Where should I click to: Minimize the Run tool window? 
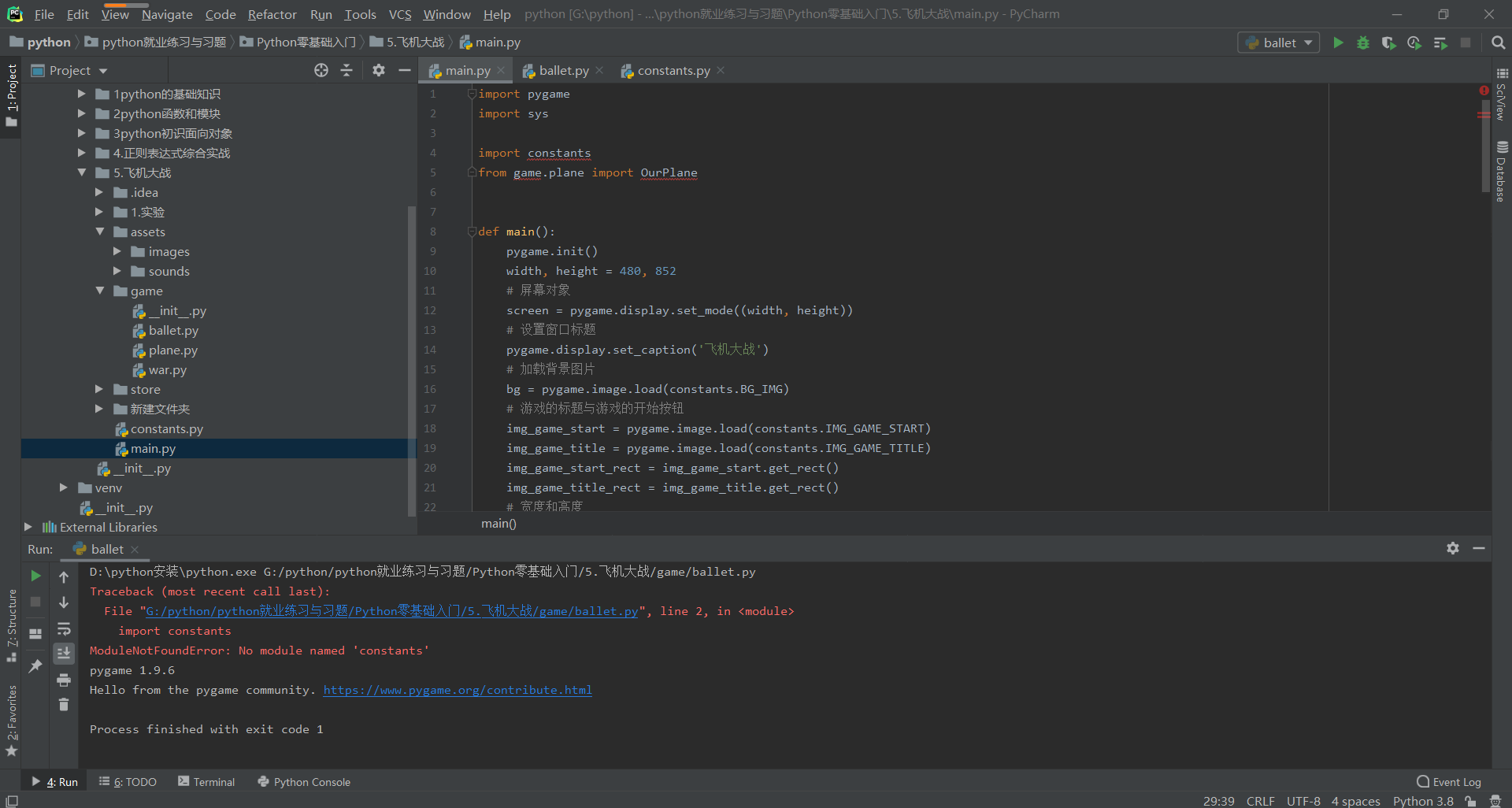coord(1479,548)
